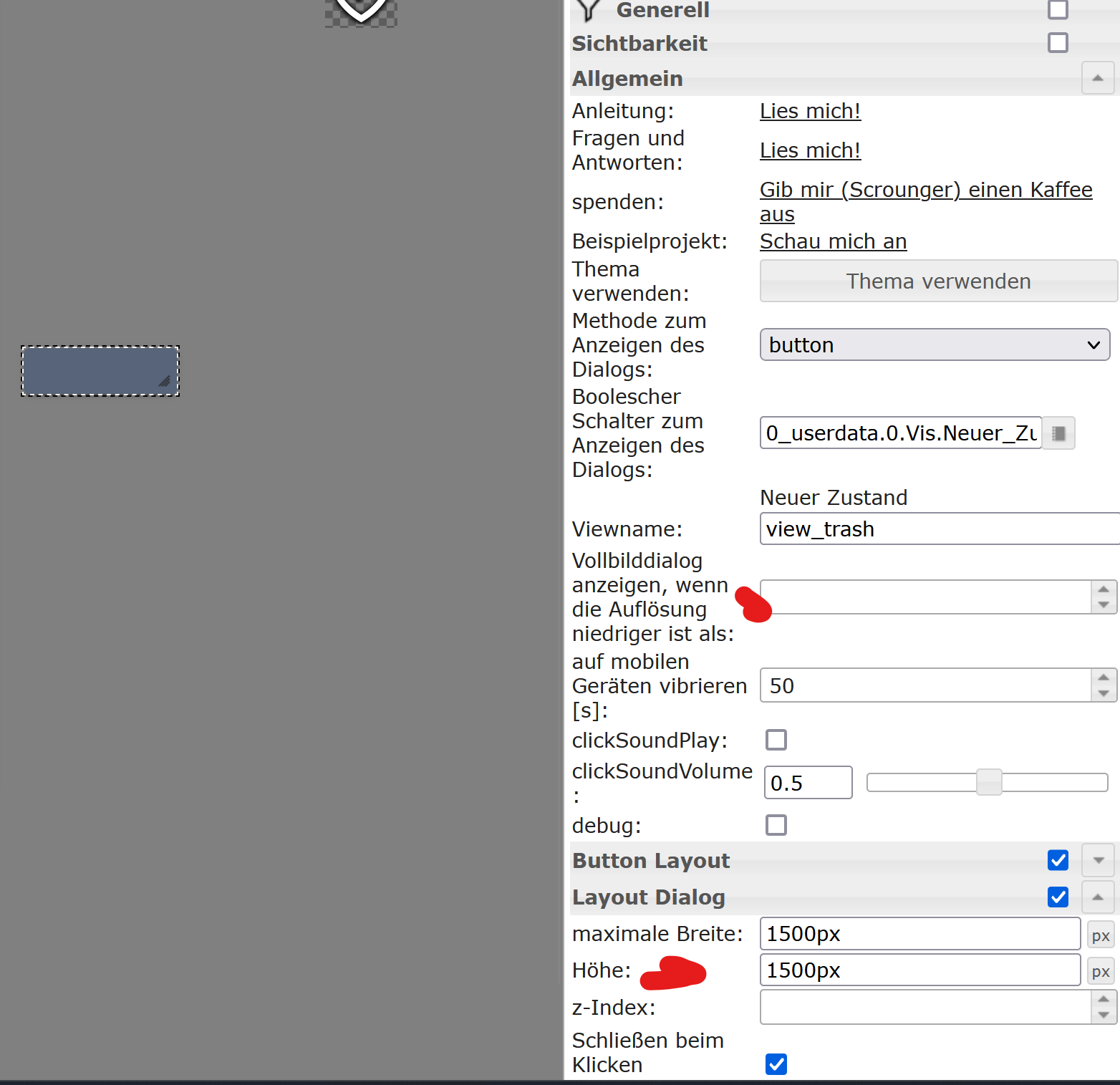Image resolution: width=1120 pixels, height=1085 pixels.
Task: Open the Fragen und Antworten Lies mich! link
Action: tap(810, 150)
